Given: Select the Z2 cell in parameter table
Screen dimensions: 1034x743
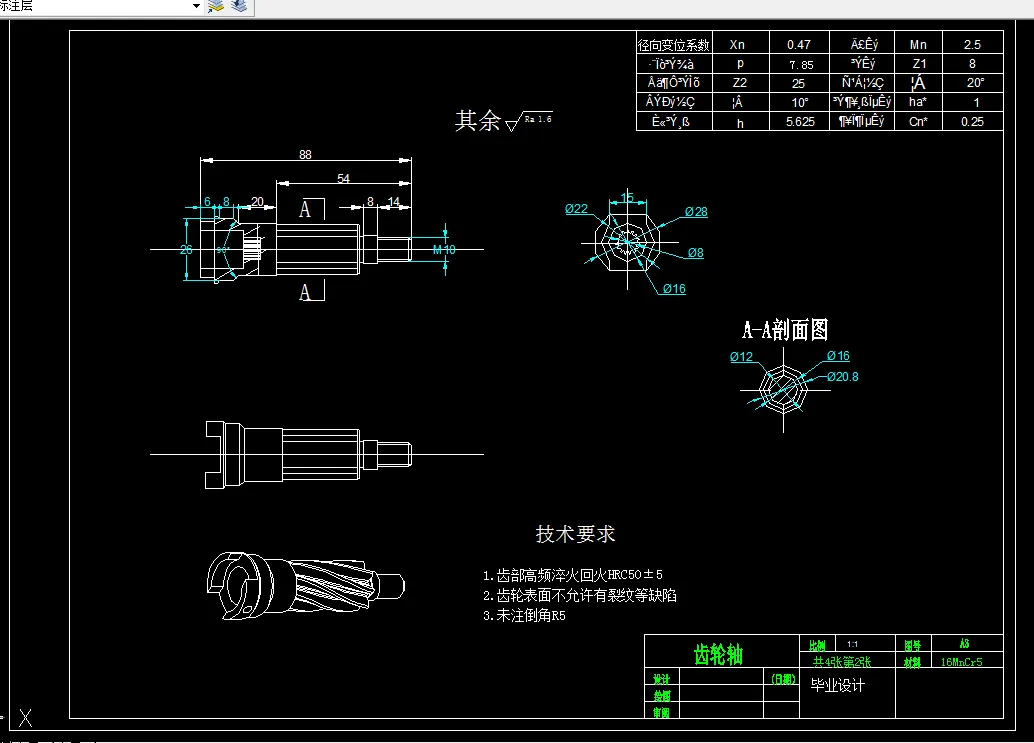Looking at the screenshot, I should (x=739, y=83).
